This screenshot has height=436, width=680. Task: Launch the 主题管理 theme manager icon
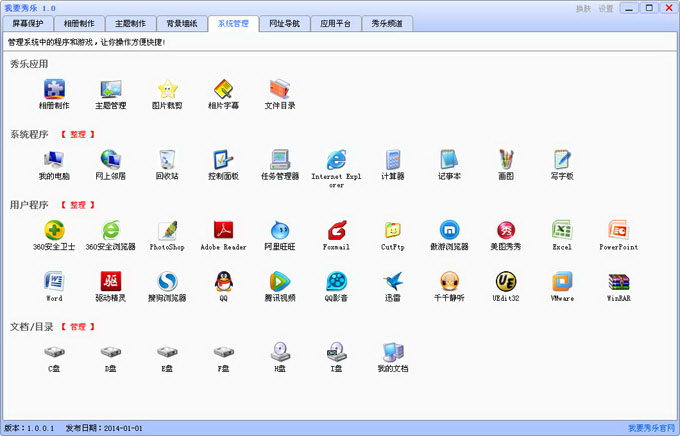click(x=111, y=89)
